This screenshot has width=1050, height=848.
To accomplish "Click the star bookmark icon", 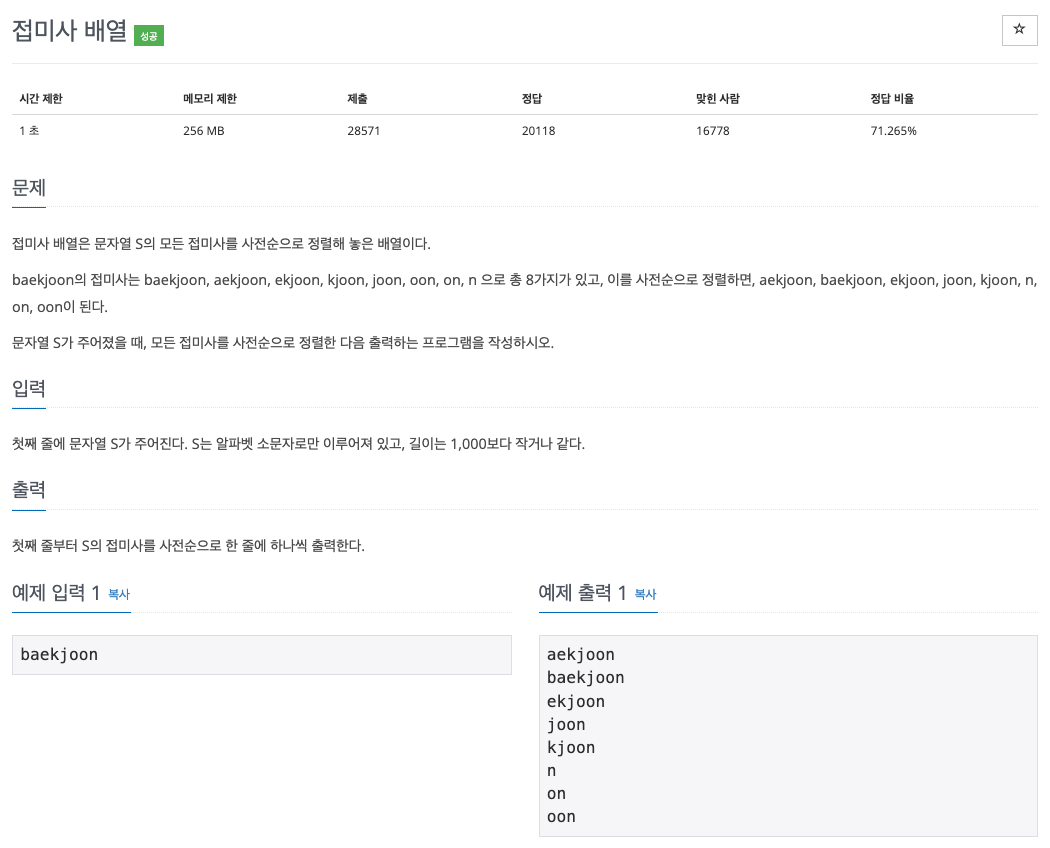I will click(1019, 31).
